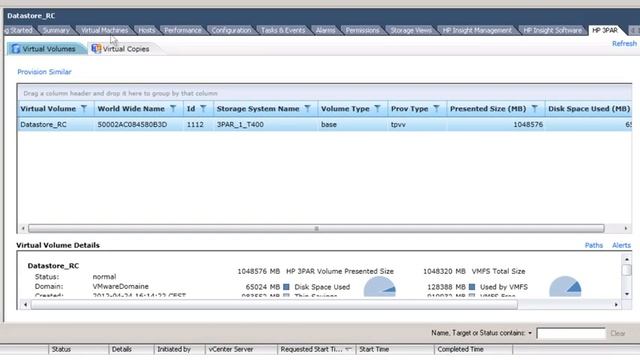Filter the Prov Type column
The width and height of the screenshot is (640, 360).
pyautogui.click(x=437, y=109)
